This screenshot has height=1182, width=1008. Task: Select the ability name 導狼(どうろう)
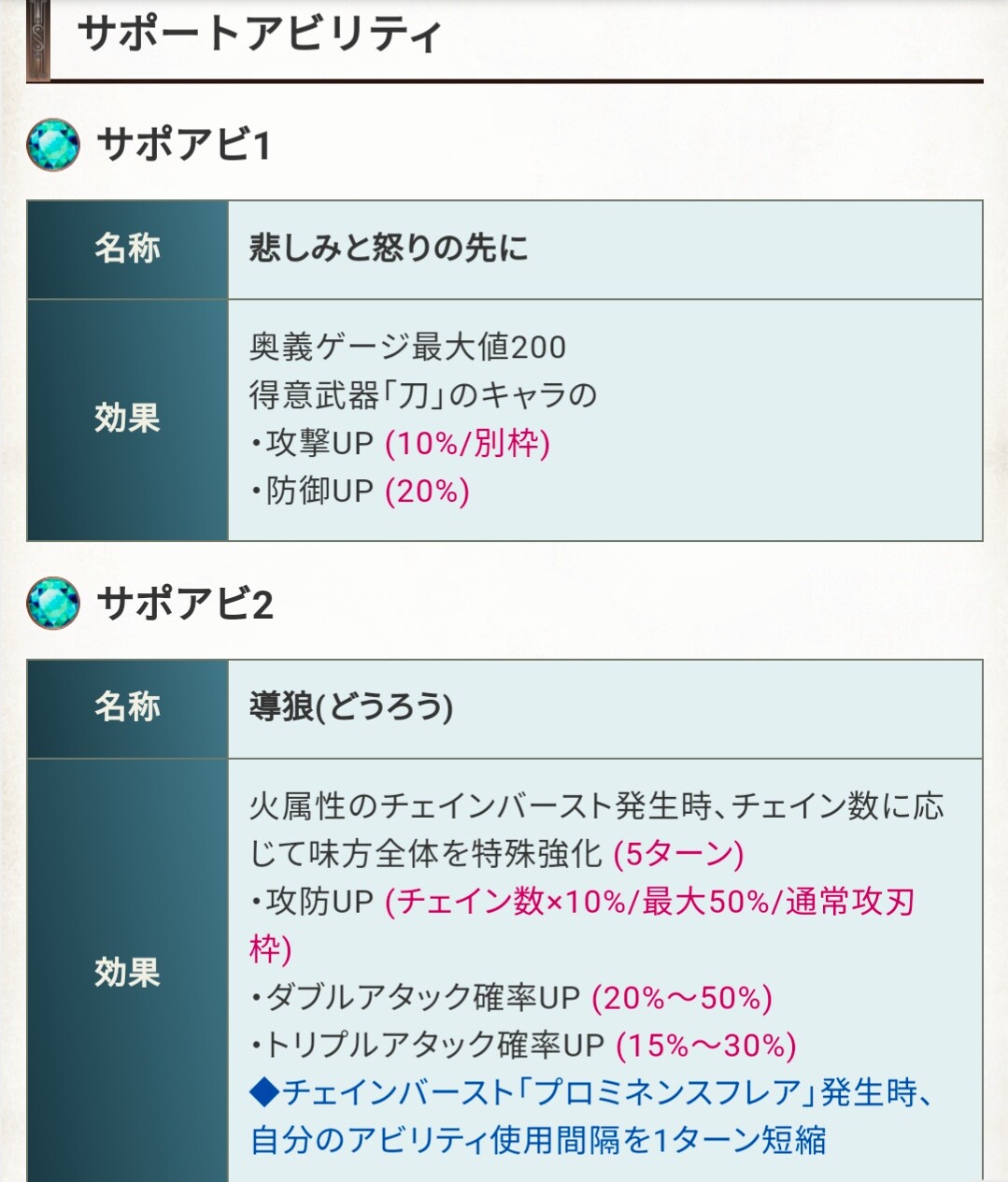pos(351,707)
